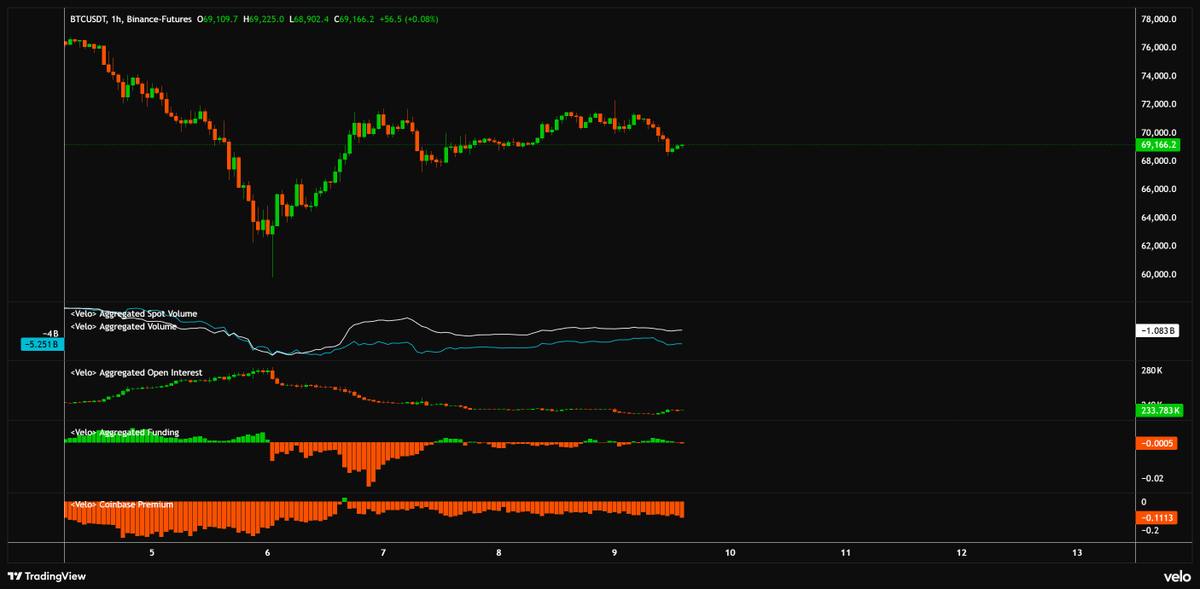Click date 10 on the time axis
Image resolution: width=1200 pixels, height=589 pixels.
(x=730, y=552)
